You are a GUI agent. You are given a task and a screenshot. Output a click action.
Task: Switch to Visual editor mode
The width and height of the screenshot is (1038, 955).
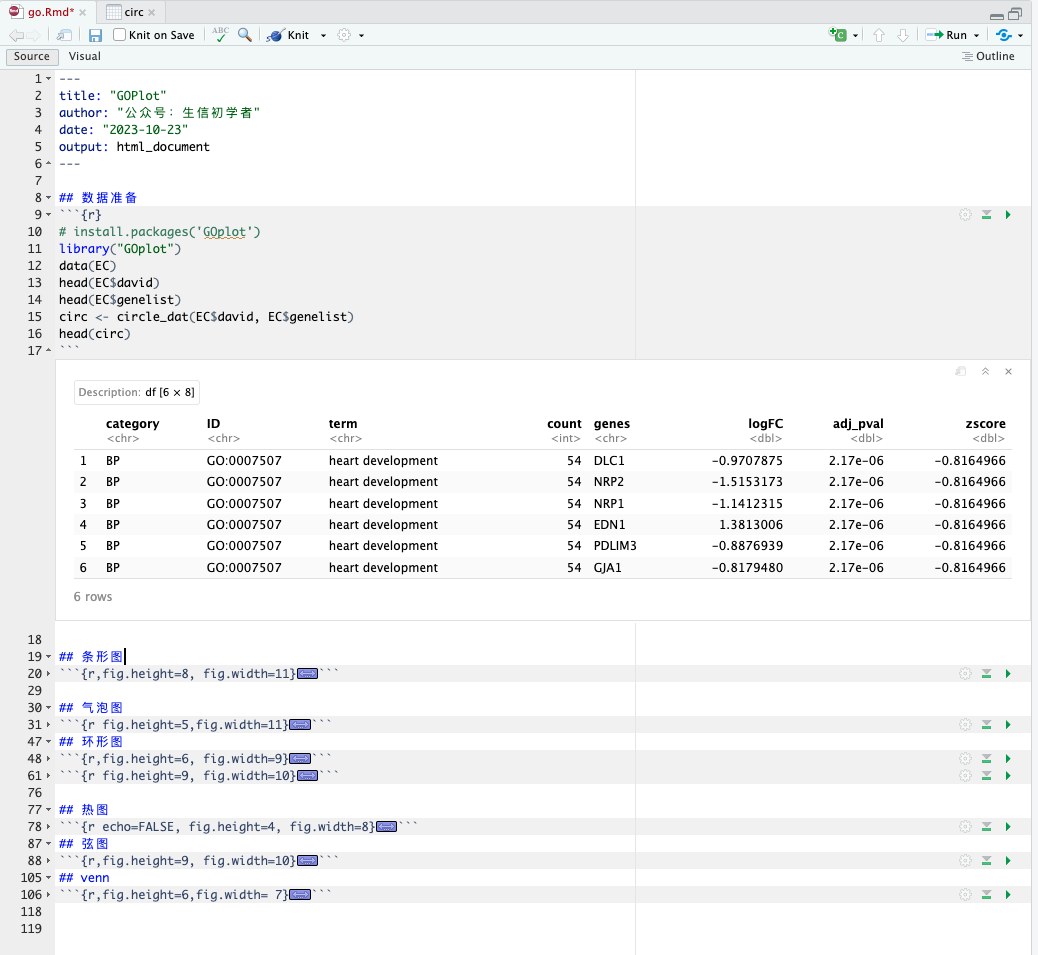point(85,57)
